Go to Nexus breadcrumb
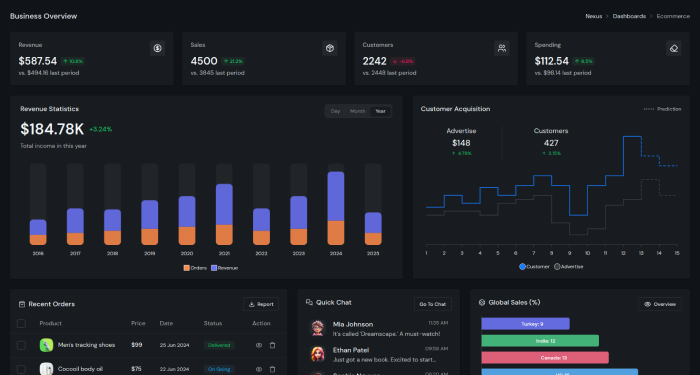Viewport: 700px width, 375px height. click(x=594, y=16)
